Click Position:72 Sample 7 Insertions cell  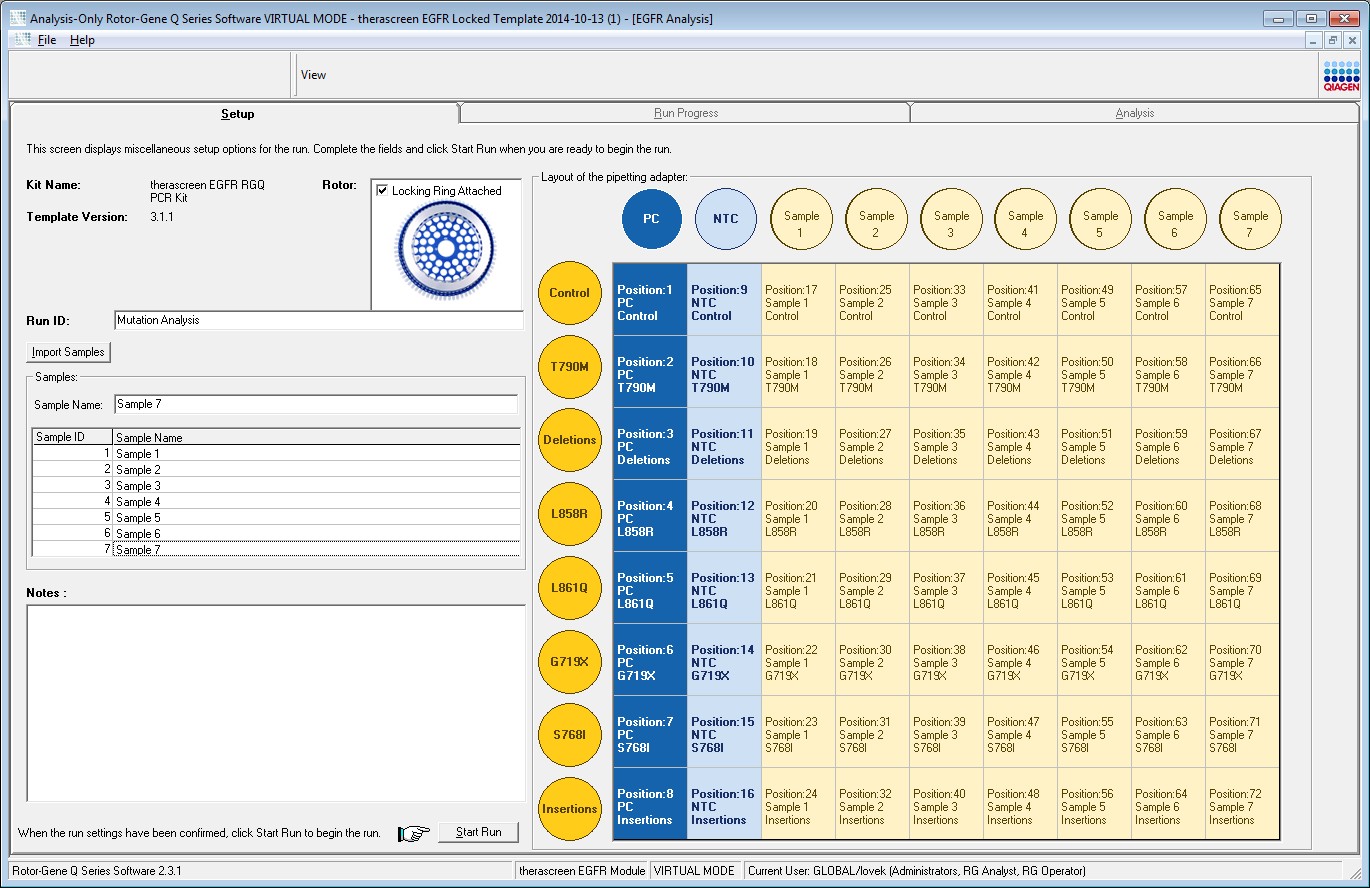coord(1242,804)
